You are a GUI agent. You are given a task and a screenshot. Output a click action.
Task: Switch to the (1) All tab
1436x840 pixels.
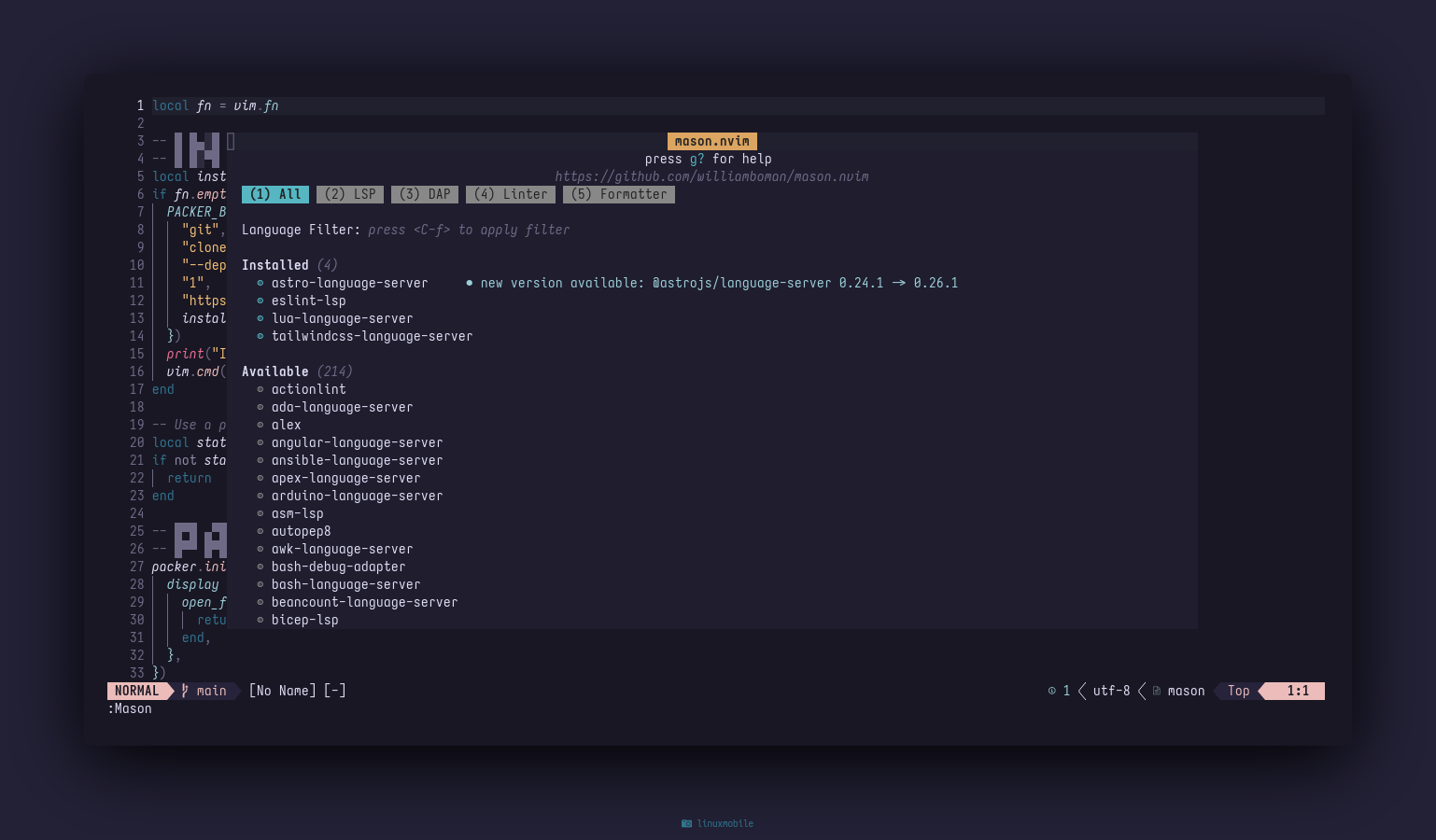[x=275, y=194]
